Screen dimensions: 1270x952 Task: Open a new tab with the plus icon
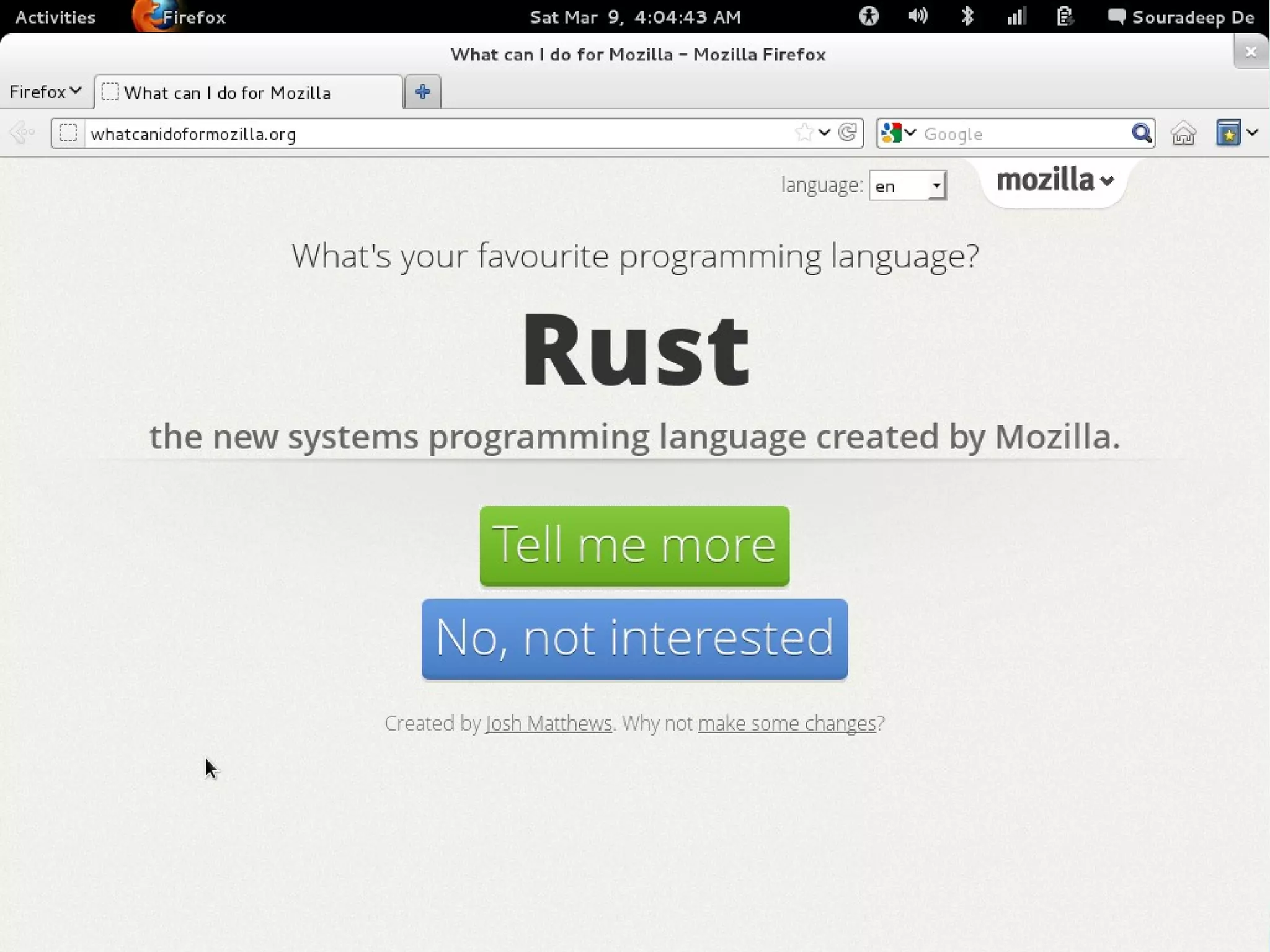(x=423, y=92)
